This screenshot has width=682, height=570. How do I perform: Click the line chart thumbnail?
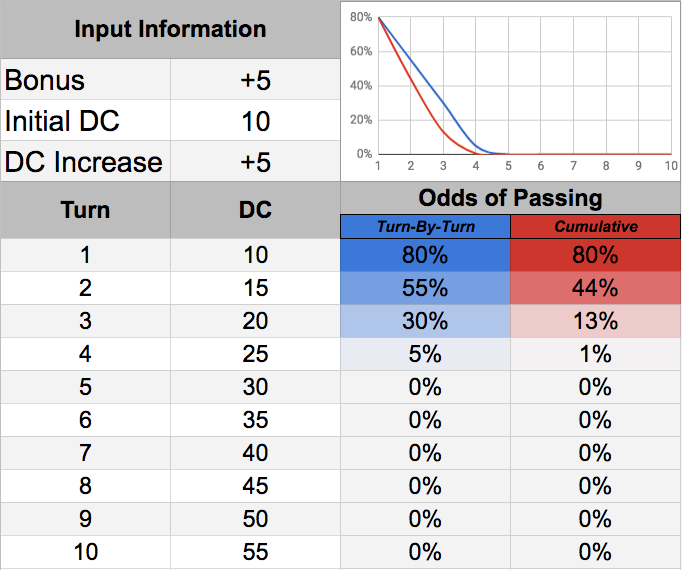tap(511, 90)
